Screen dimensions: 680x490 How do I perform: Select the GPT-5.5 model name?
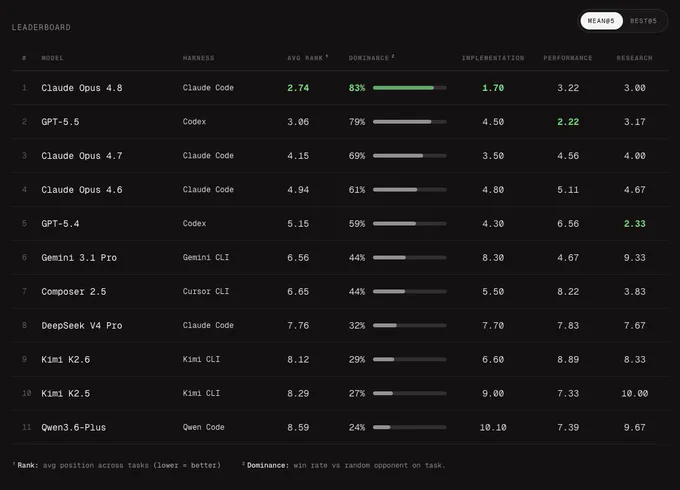60,122
